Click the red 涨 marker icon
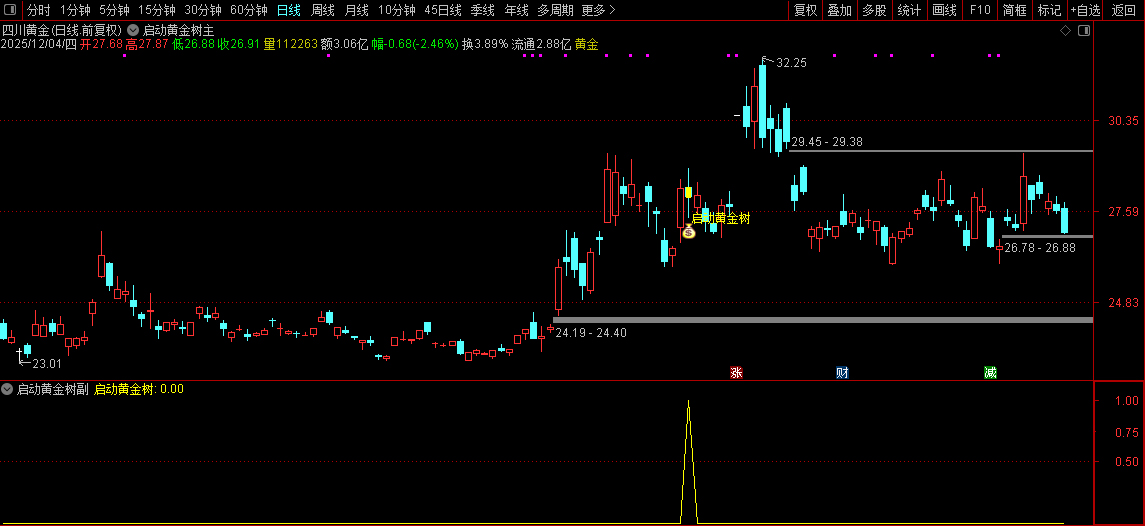 coord(736,373)
